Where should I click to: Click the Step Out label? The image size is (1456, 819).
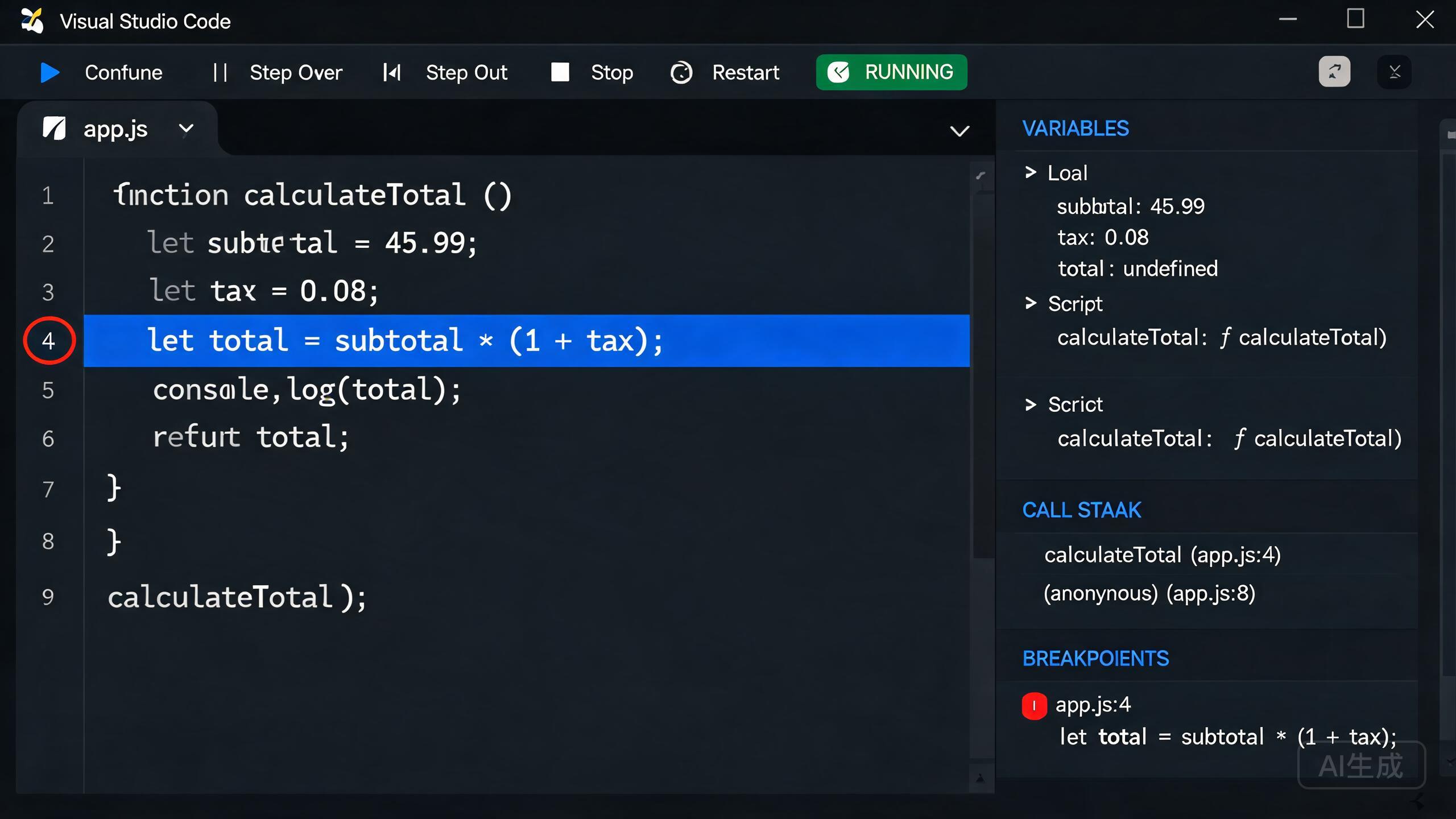click(466, 72)
